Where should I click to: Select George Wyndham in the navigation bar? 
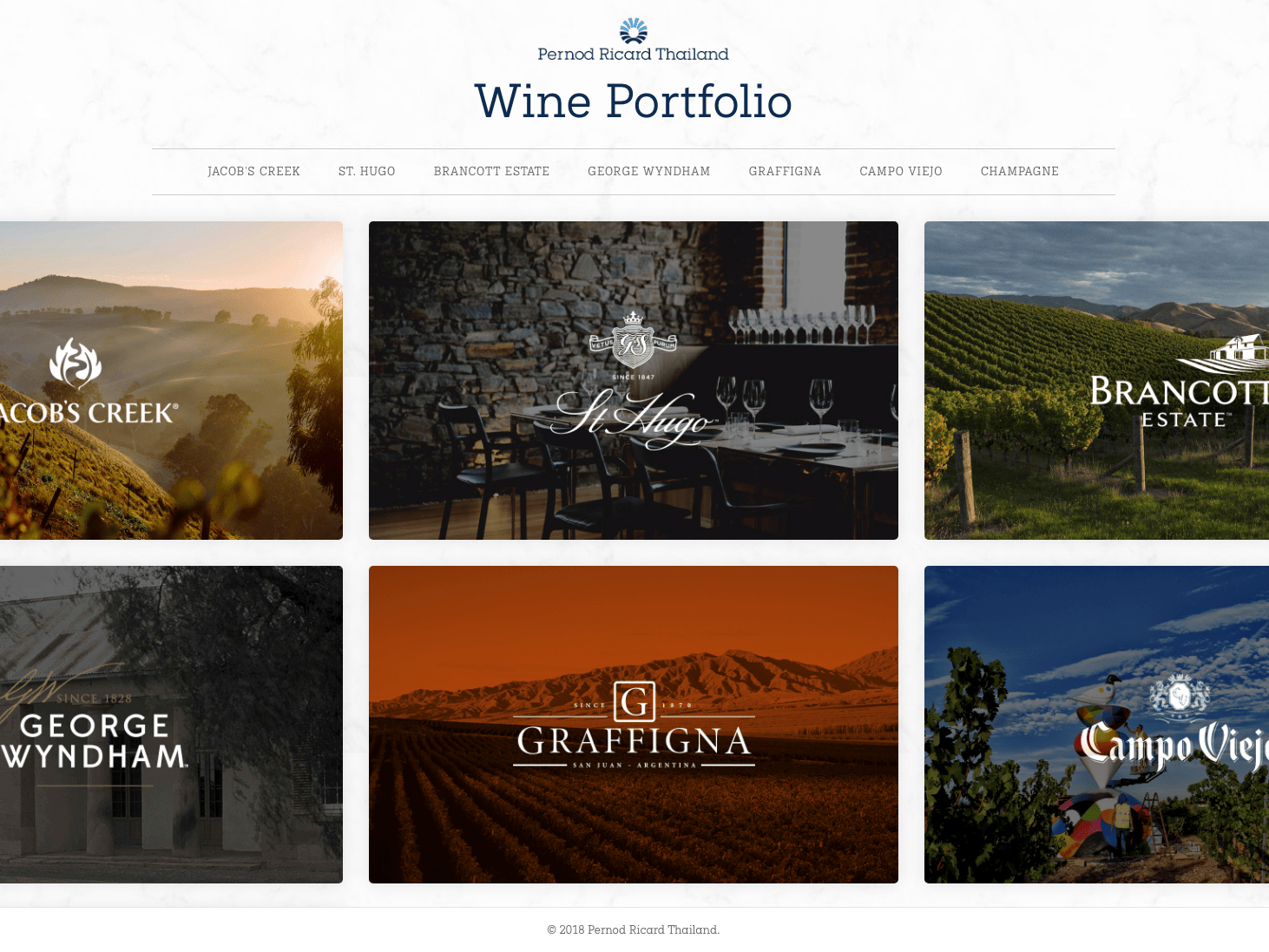point(649,172)
